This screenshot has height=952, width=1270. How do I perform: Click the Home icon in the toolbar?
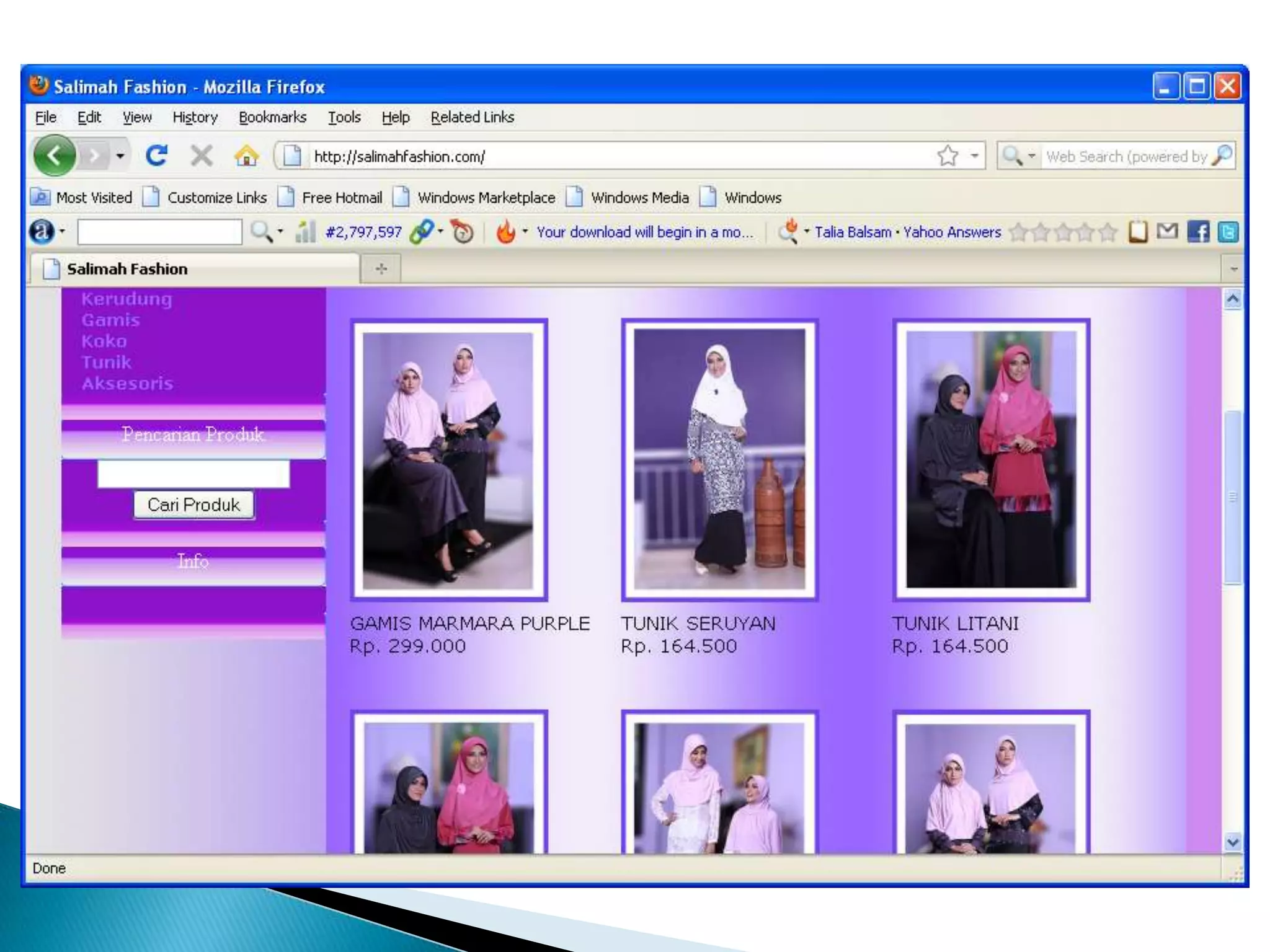click(246, 156)
